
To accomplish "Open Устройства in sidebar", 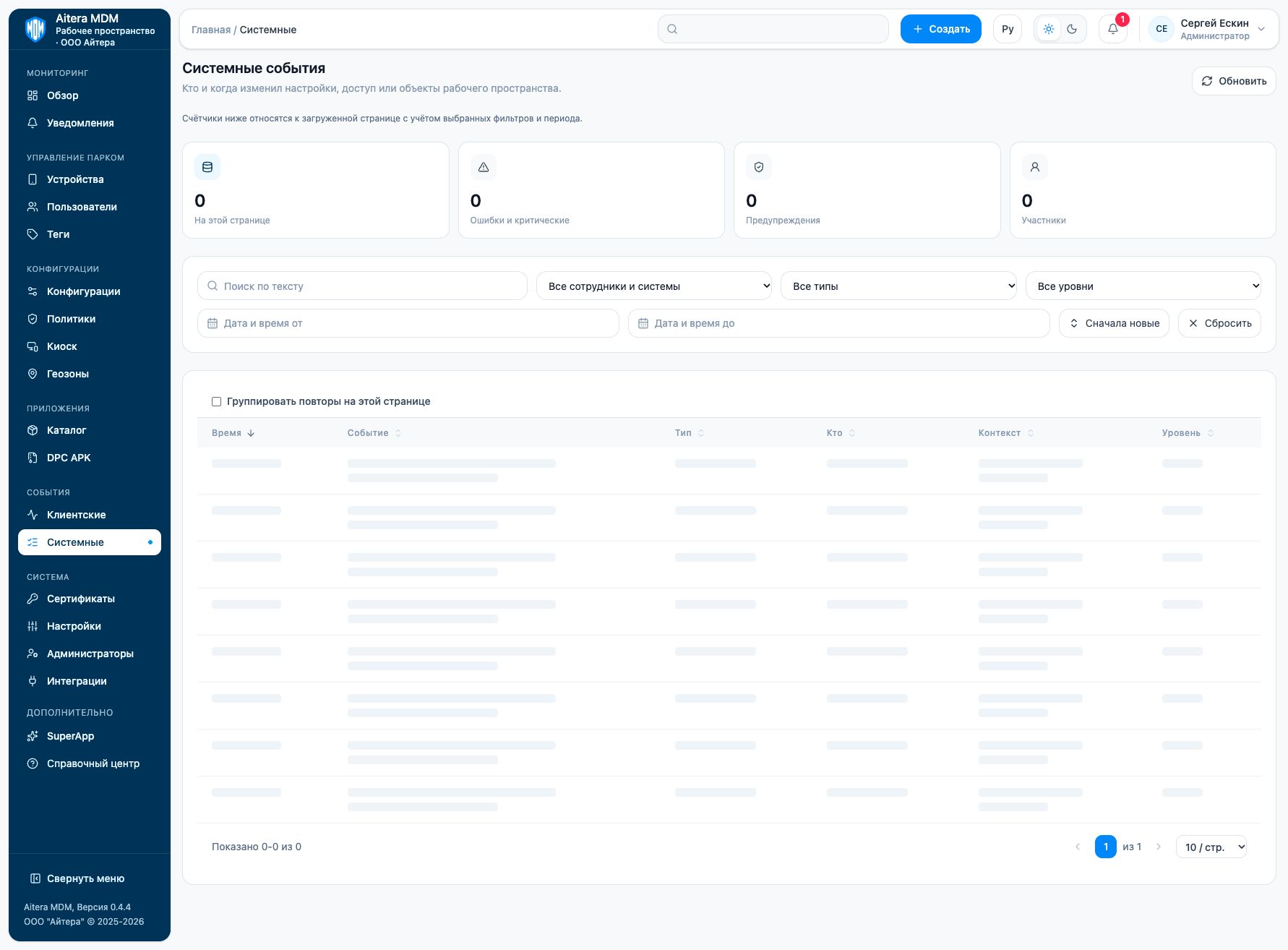I will tap(90, 179).
